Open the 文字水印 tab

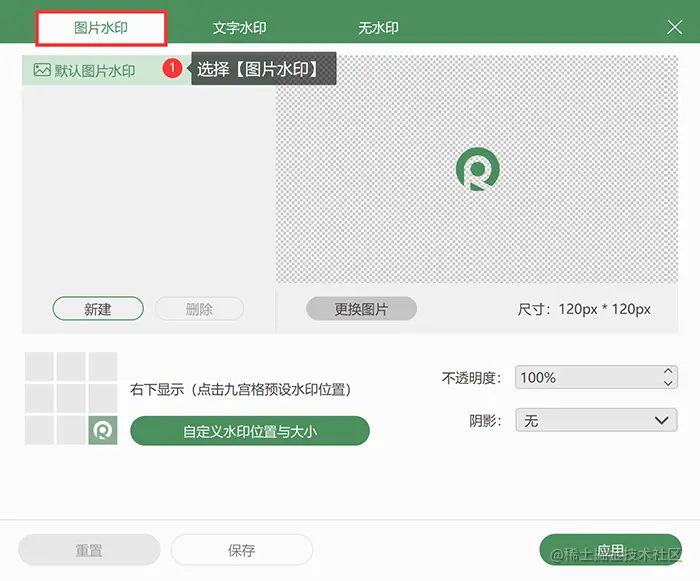(x=240, y=28)
